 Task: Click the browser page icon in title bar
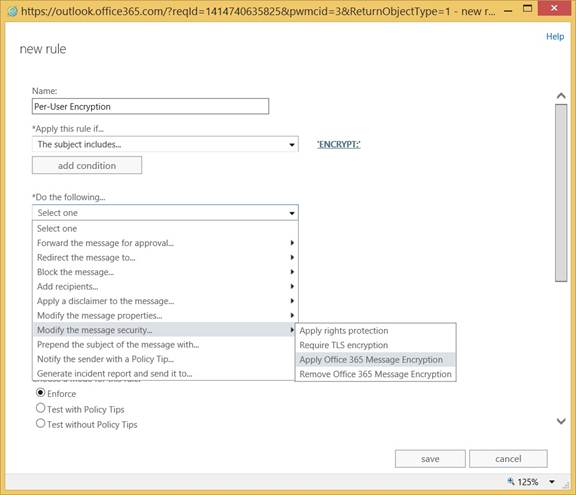pos(12,11)
